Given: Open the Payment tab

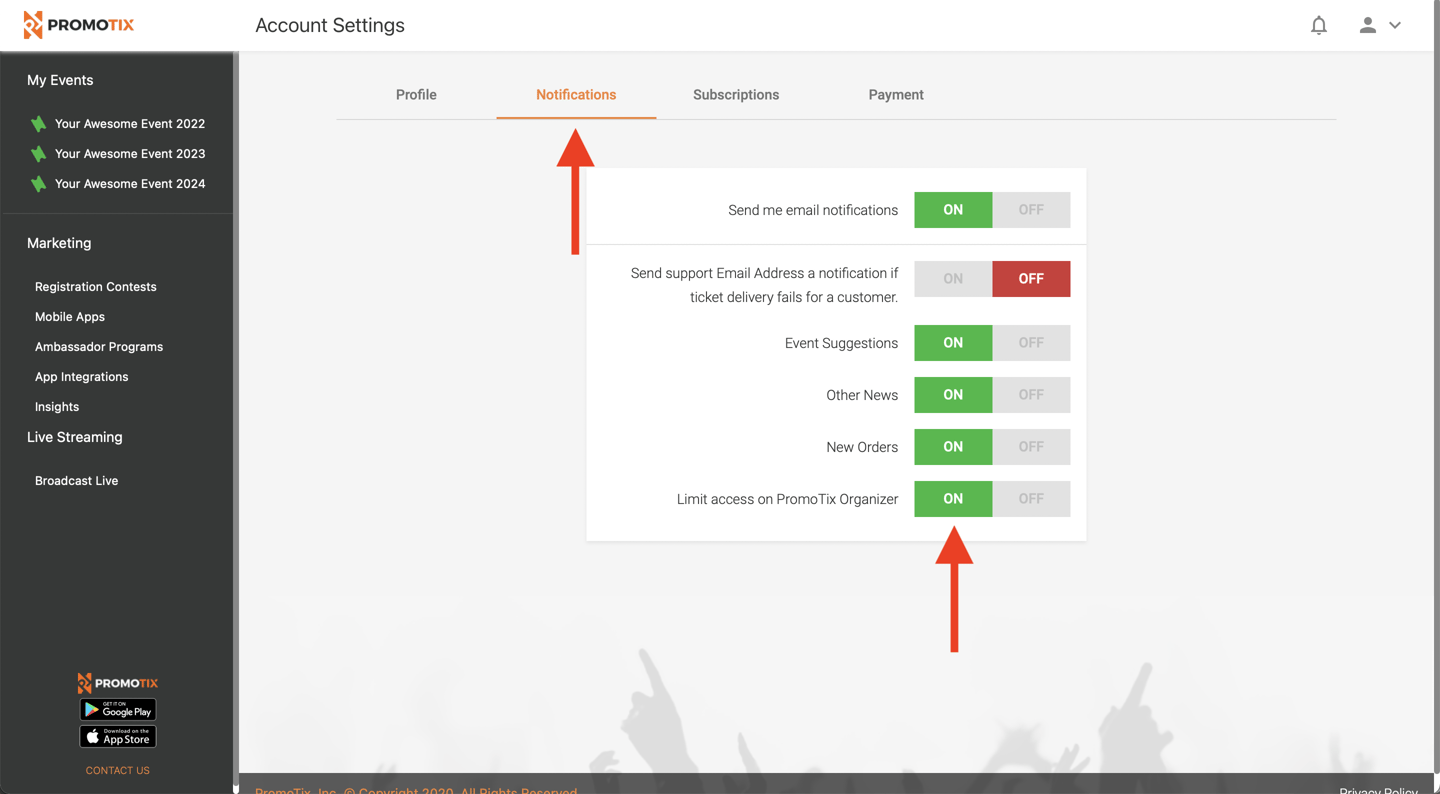Looking at the screenshot, I should (x=895, y=94).
